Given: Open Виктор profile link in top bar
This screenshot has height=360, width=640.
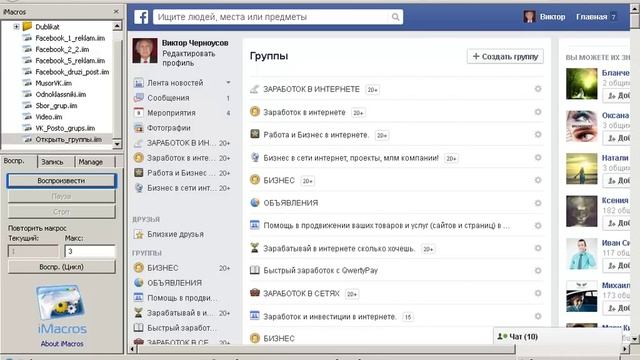Looking at the screenshot, I should (552, 17).
